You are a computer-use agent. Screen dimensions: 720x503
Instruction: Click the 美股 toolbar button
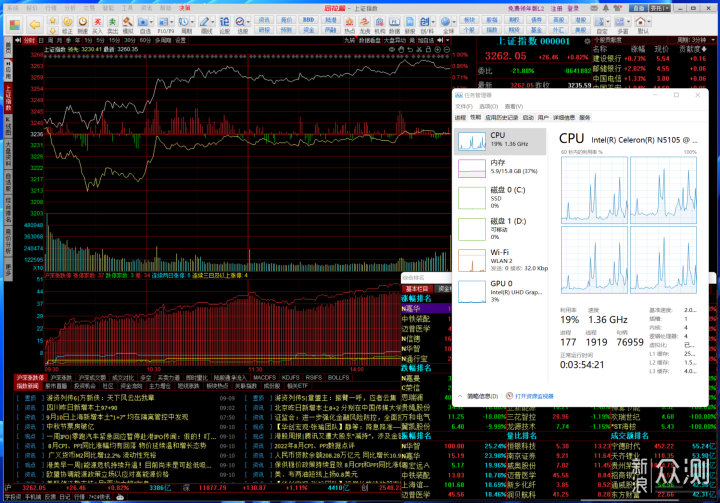pos(581,30)
